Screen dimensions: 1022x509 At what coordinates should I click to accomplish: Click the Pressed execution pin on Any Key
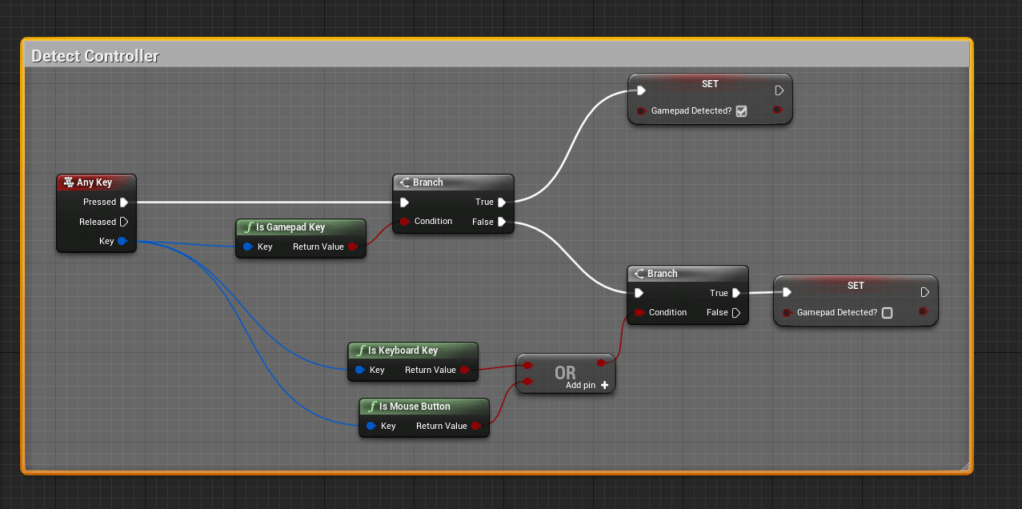[x=124, y=202]
